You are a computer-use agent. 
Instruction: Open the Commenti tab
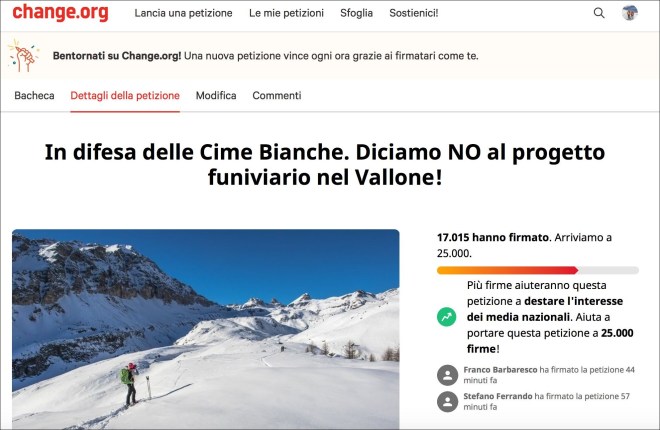tap(277, 96)
